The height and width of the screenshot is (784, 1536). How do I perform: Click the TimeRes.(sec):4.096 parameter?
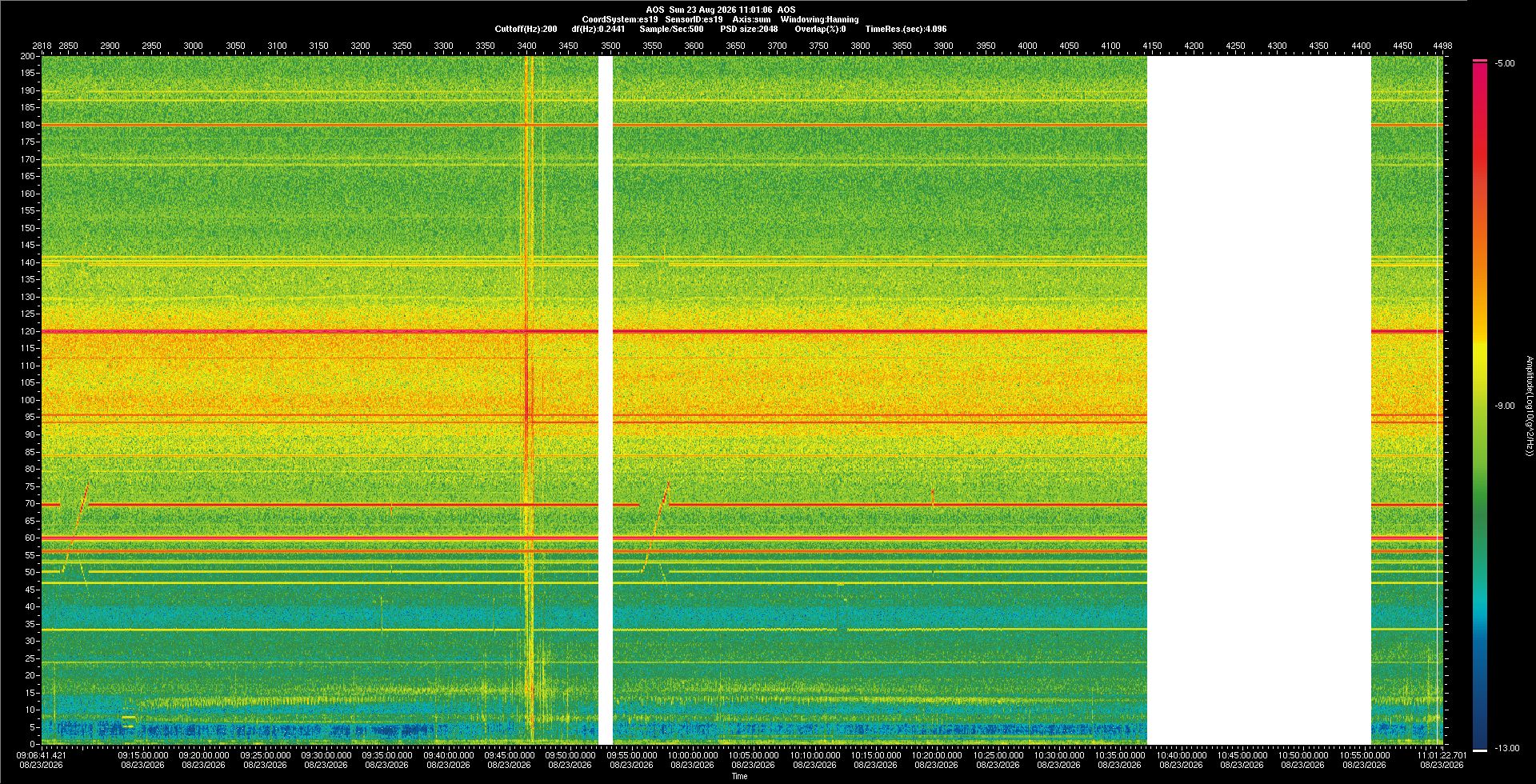pos(906,29)
